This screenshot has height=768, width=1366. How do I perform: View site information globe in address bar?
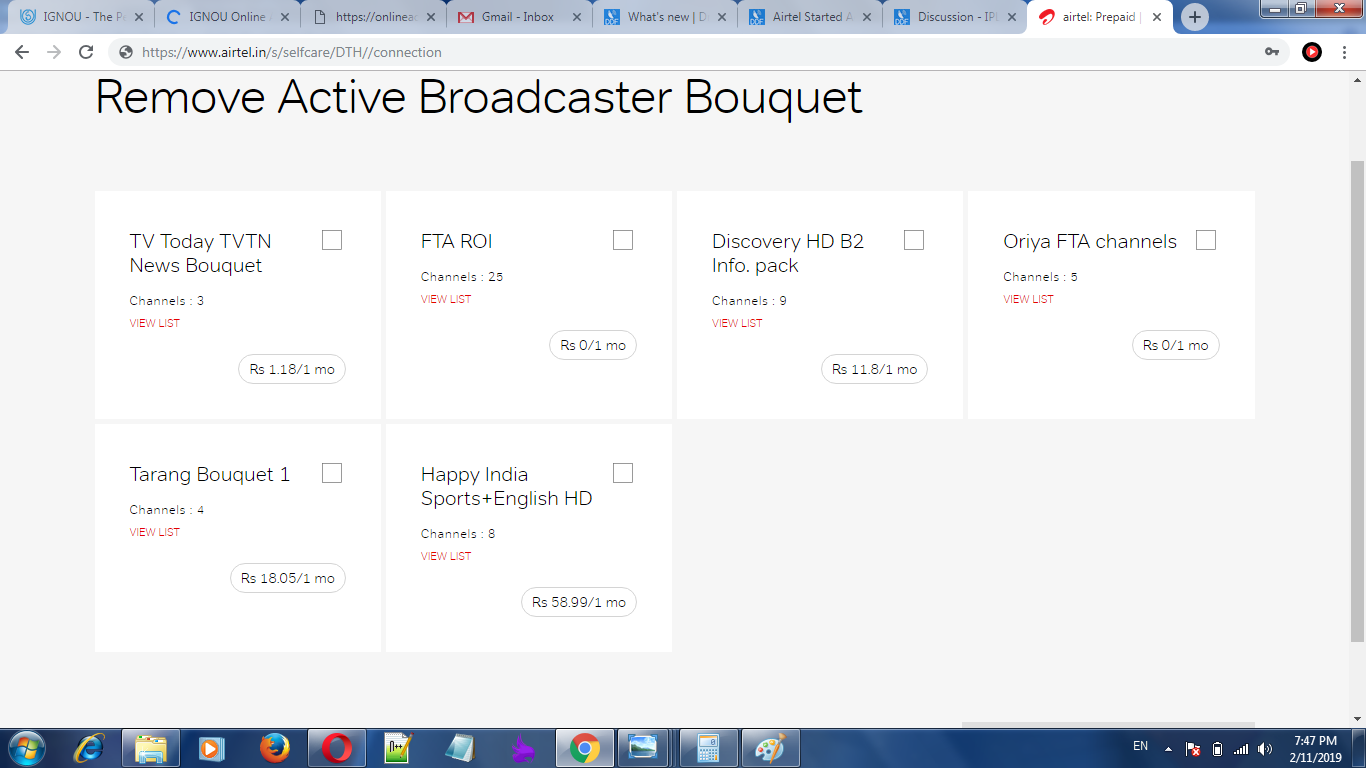127,52
